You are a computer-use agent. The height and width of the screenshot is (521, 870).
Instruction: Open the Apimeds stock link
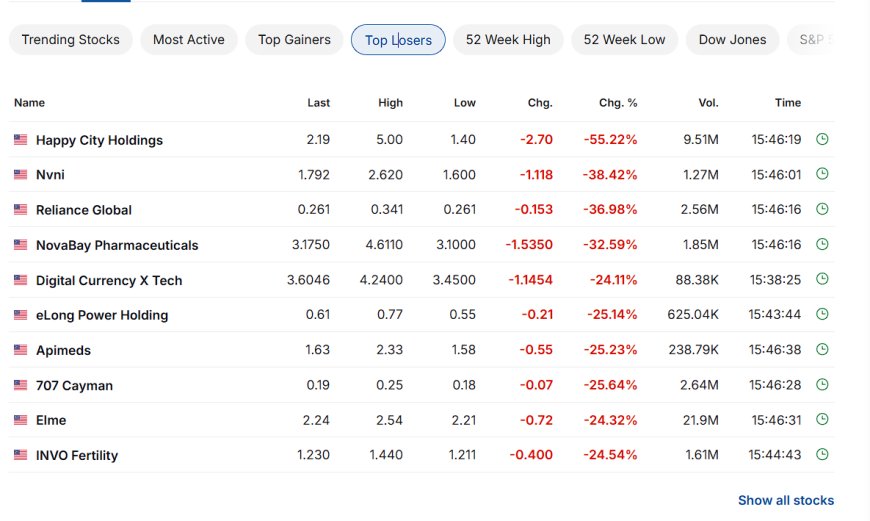pos(63,350)
